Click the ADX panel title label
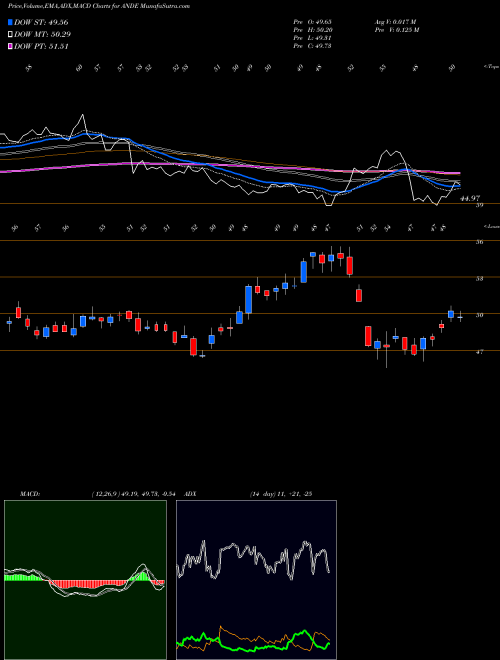 click(x=191, y=494)
